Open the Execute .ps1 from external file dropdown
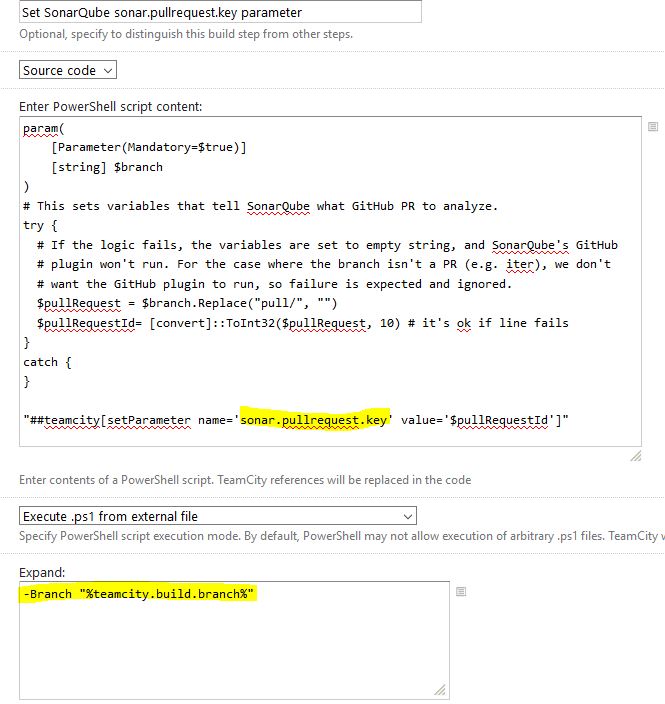 click(x=218, y=516)
